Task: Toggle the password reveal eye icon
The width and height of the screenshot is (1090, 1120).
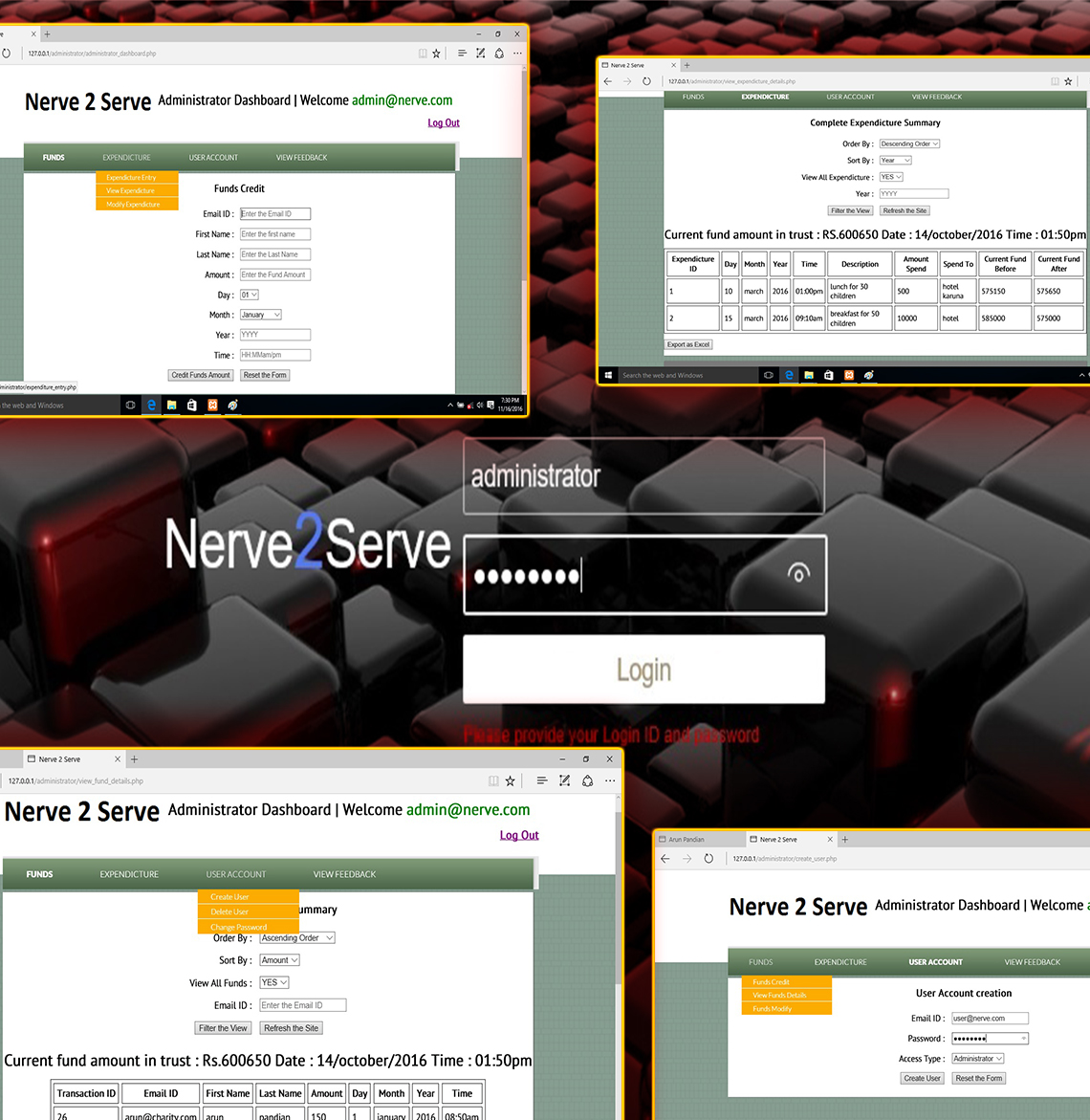Action: point(798,573)
